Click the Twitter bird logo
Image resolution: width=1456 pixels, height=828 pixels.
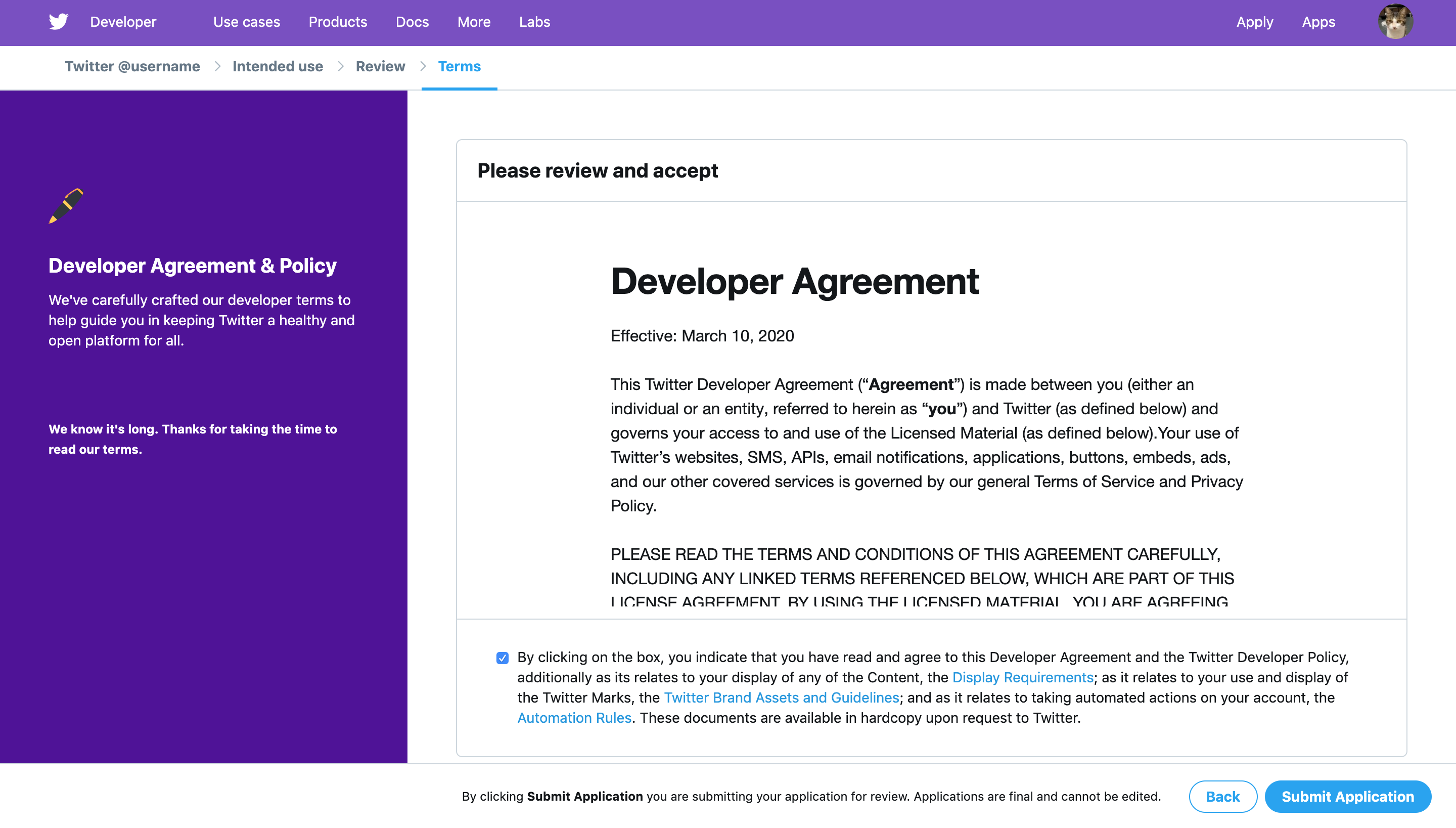point(59,22)
